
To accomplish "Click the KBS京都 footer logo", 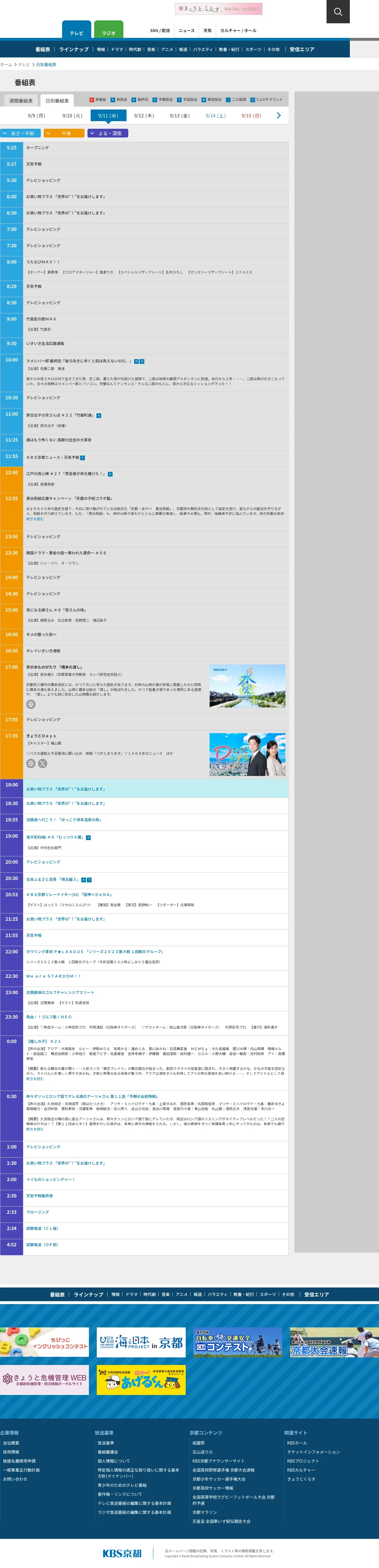I will click(x=122, y=1553).
